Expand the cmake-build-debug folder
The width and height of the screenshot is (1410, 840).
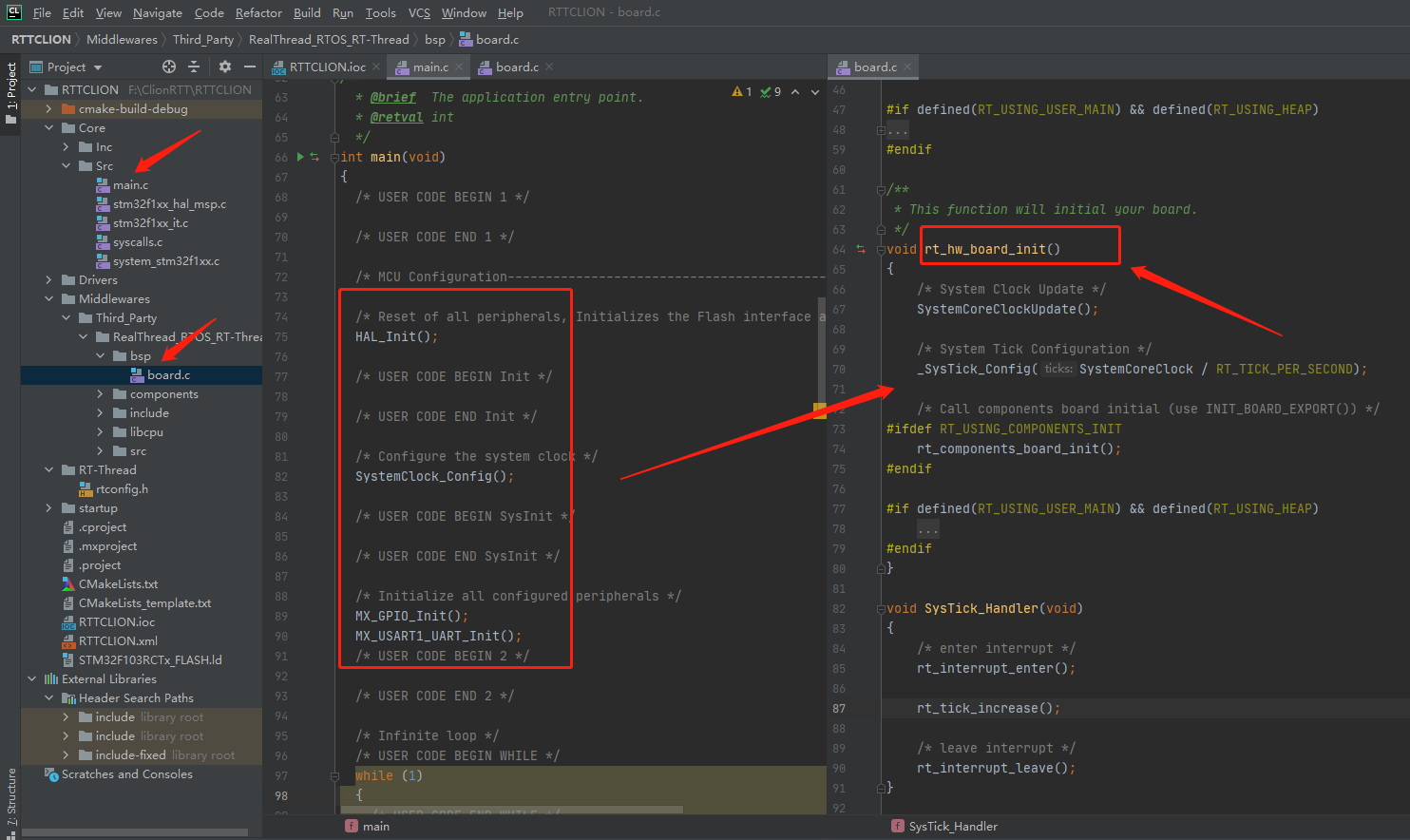[48, 109]
